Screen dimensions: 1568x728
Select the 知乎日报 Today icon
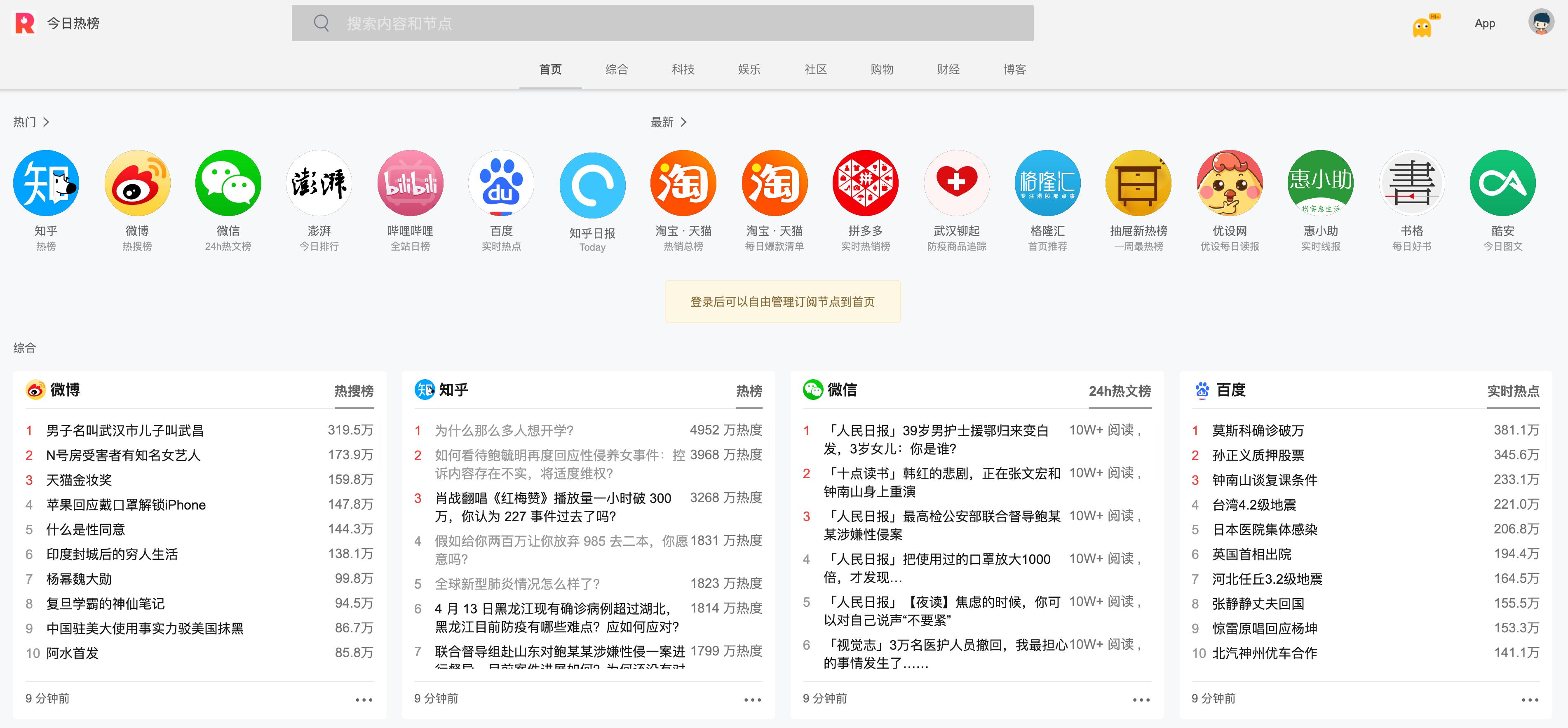click(x=592, y=182)
